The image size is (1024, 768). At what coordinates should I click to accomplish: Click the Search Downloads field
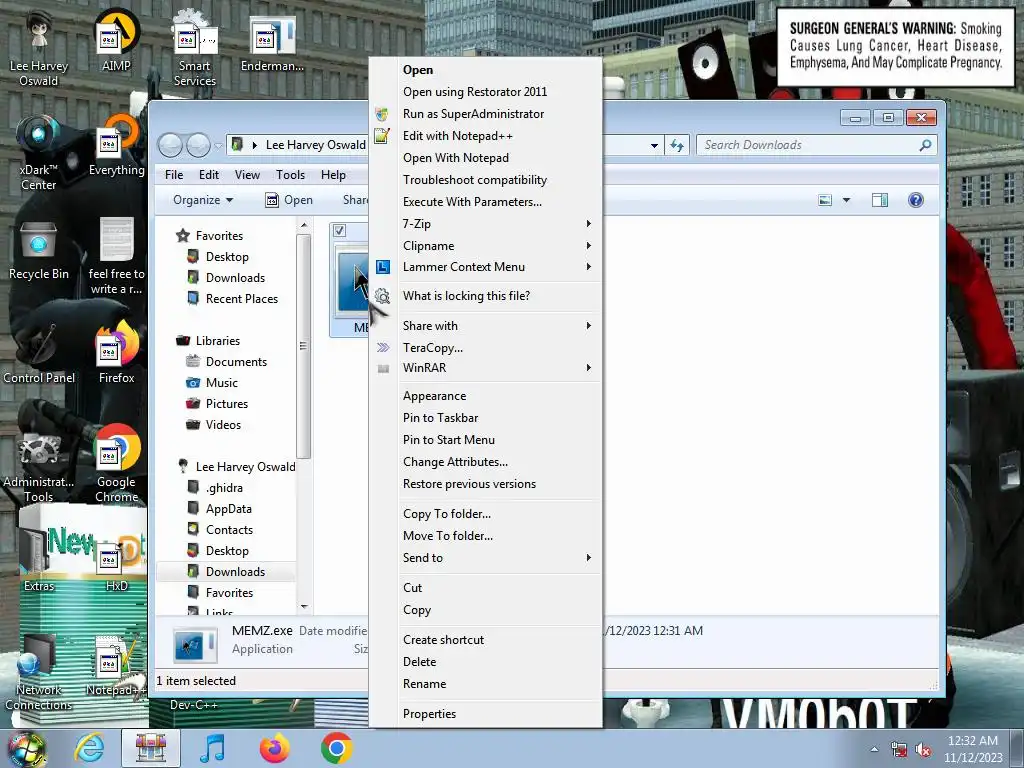pos(816,145)
